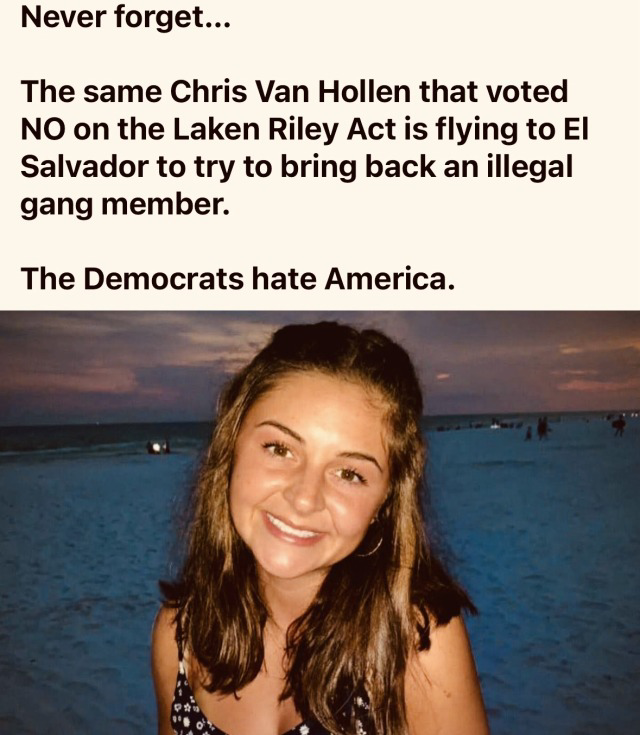This screenshot has height=735, width=640.
Task: Click the words "gang member."
Action: [x=125, y=205]
